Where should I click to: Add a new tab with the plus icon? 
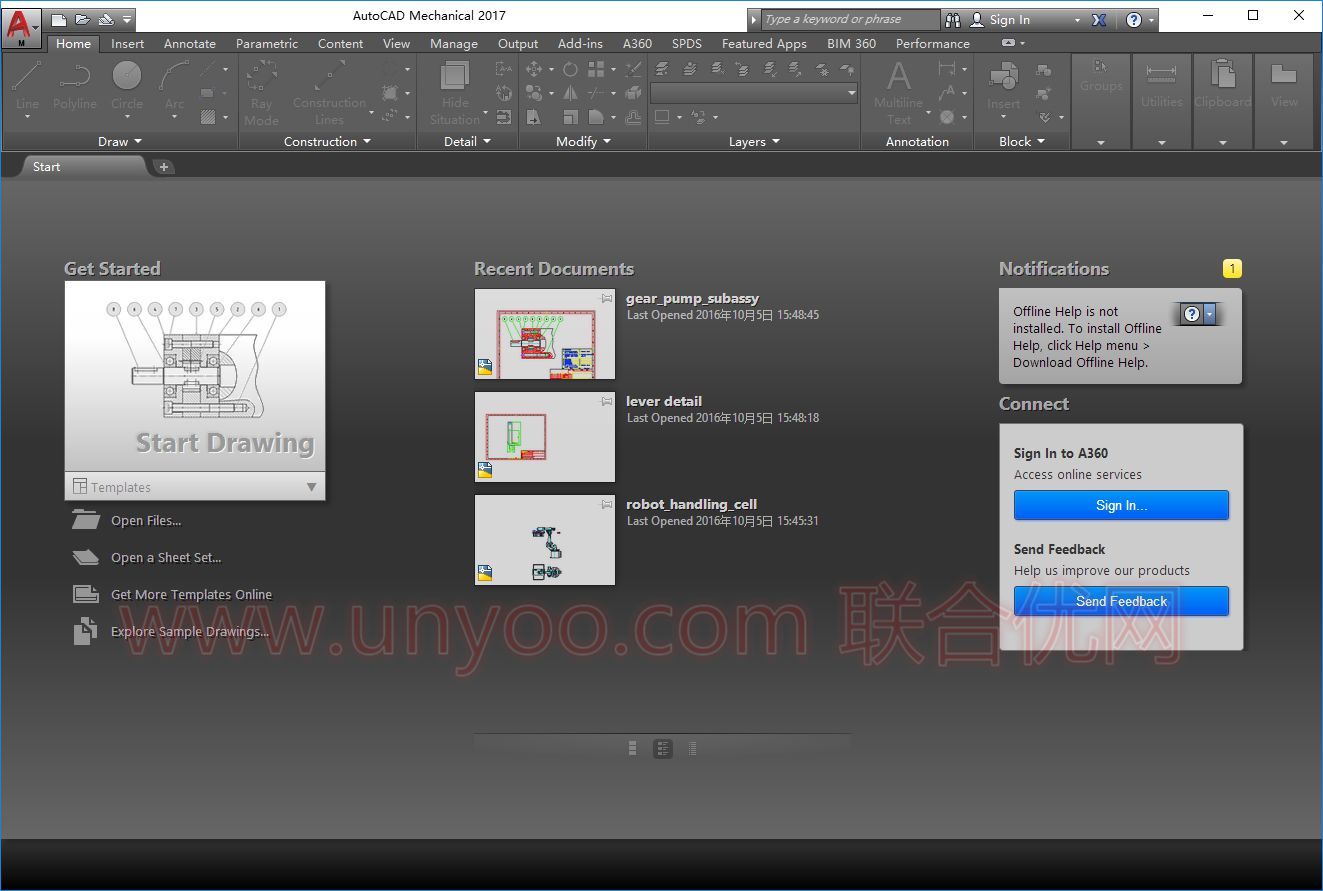pyautogui.click(x=164, y=167)
